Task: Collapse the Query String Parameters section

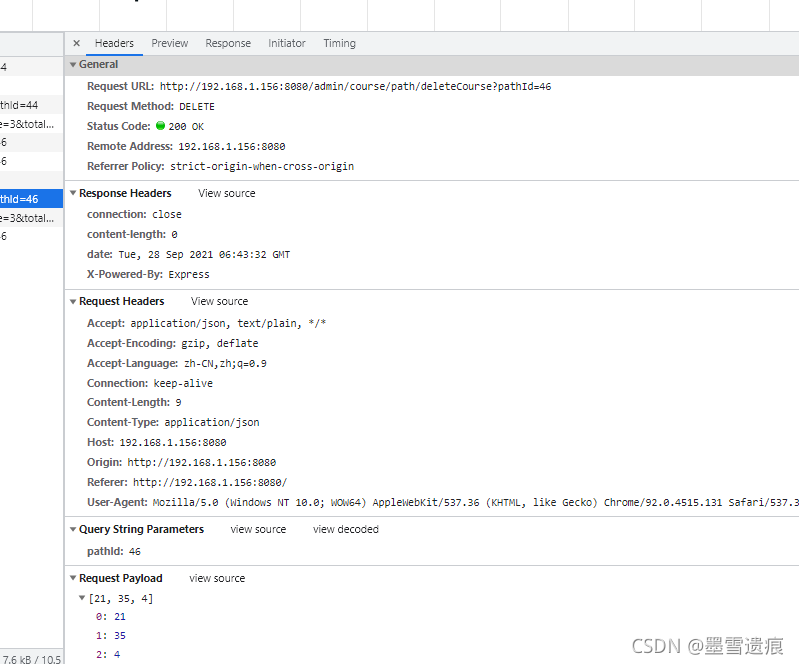Action: [x=73, y=529]
